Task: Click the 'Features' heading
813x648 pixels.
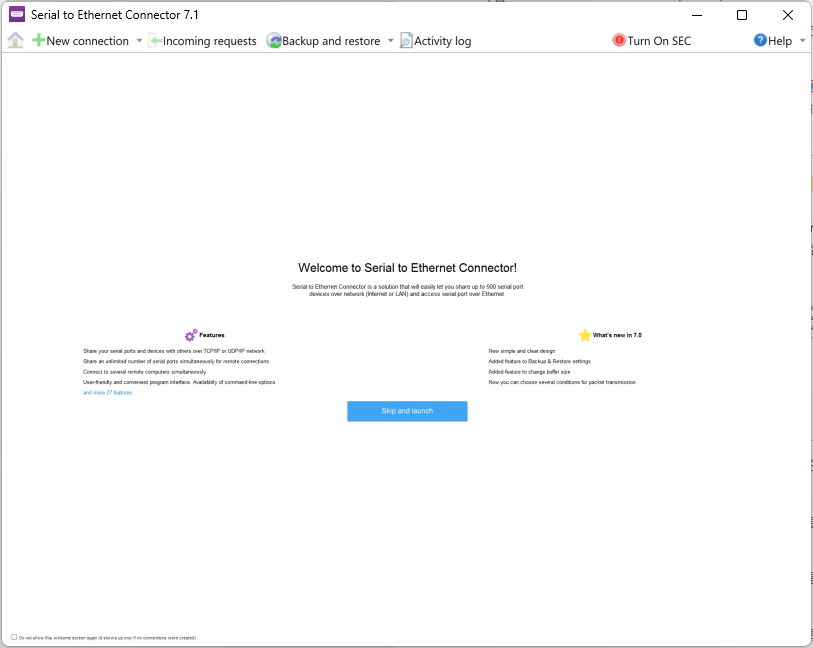Action: point(212,335)
